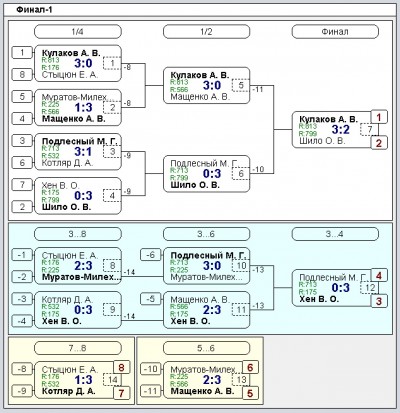
Task: Click match number box 5 in semifinal
Action: 241,85
